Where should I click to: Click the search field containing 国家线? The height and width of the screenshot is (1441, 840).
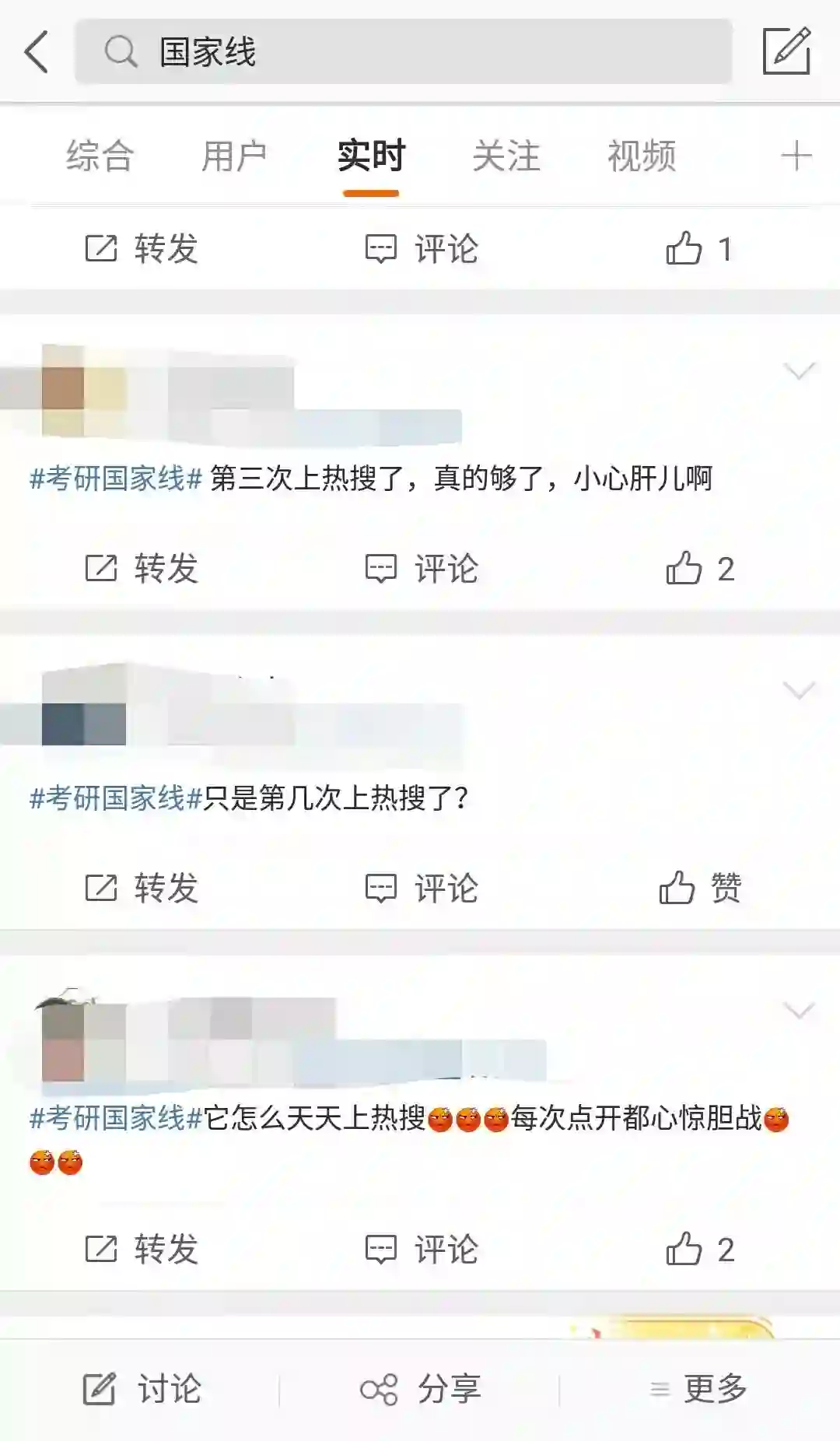tap(403, 52)
